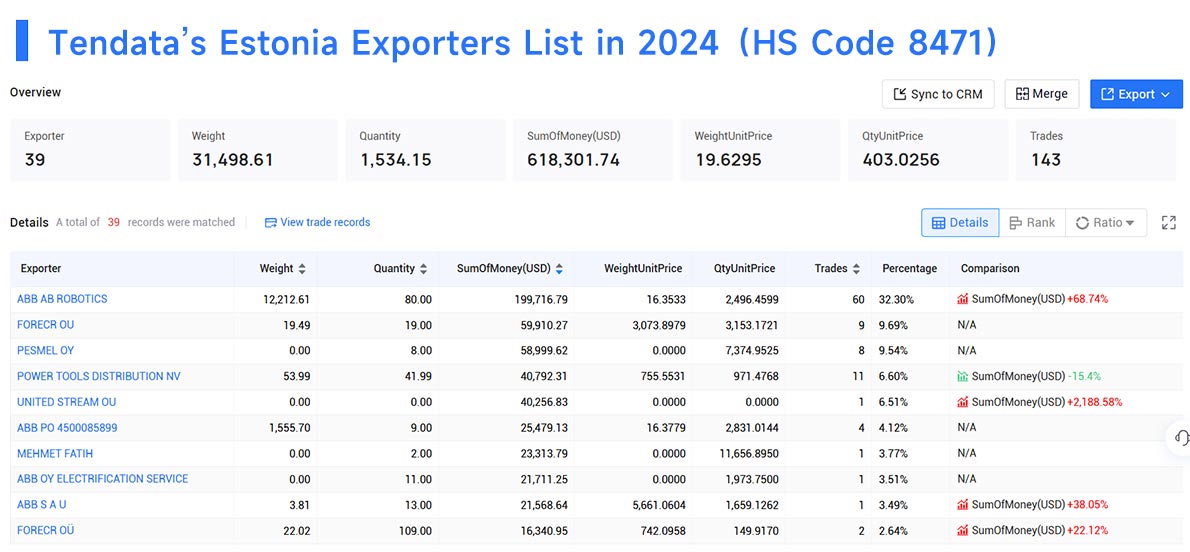The width and height of the screenshot is (1190, 552).
Task: Click comparison chart icon for UNITED STREAM OU
Action: pyautogui.click(x=962, y=402)
